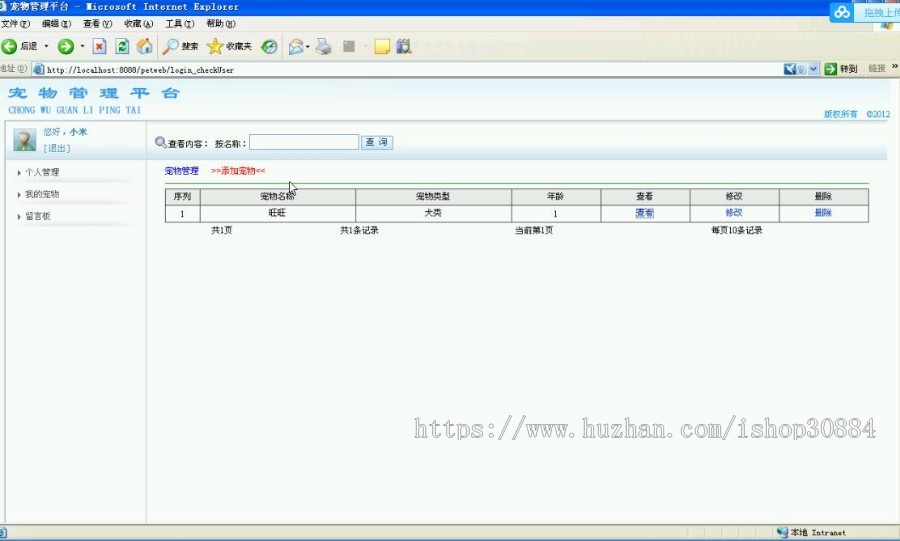Go to Home page icon
This screenshot has width=900, height=541.
point(145,46)
